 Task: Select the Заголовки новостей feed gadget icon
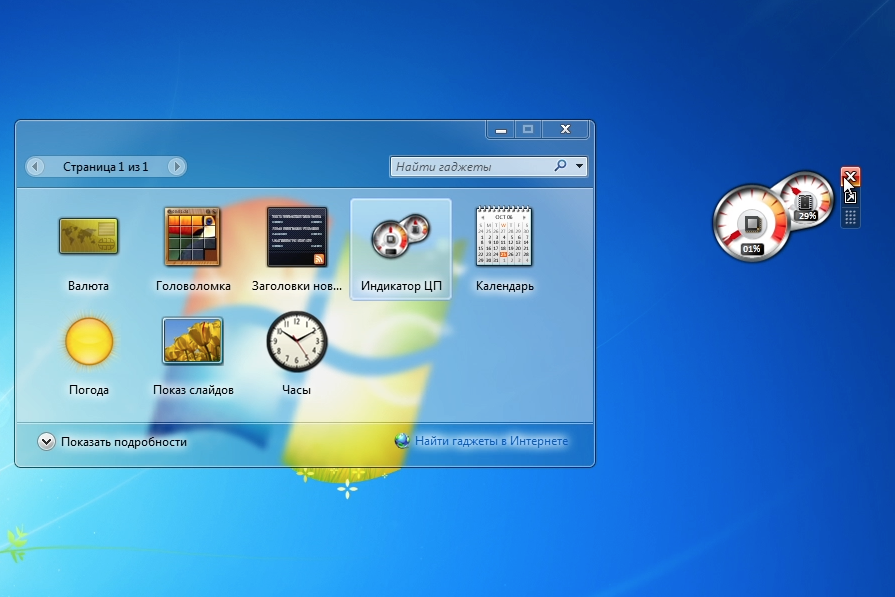[297, 236]
